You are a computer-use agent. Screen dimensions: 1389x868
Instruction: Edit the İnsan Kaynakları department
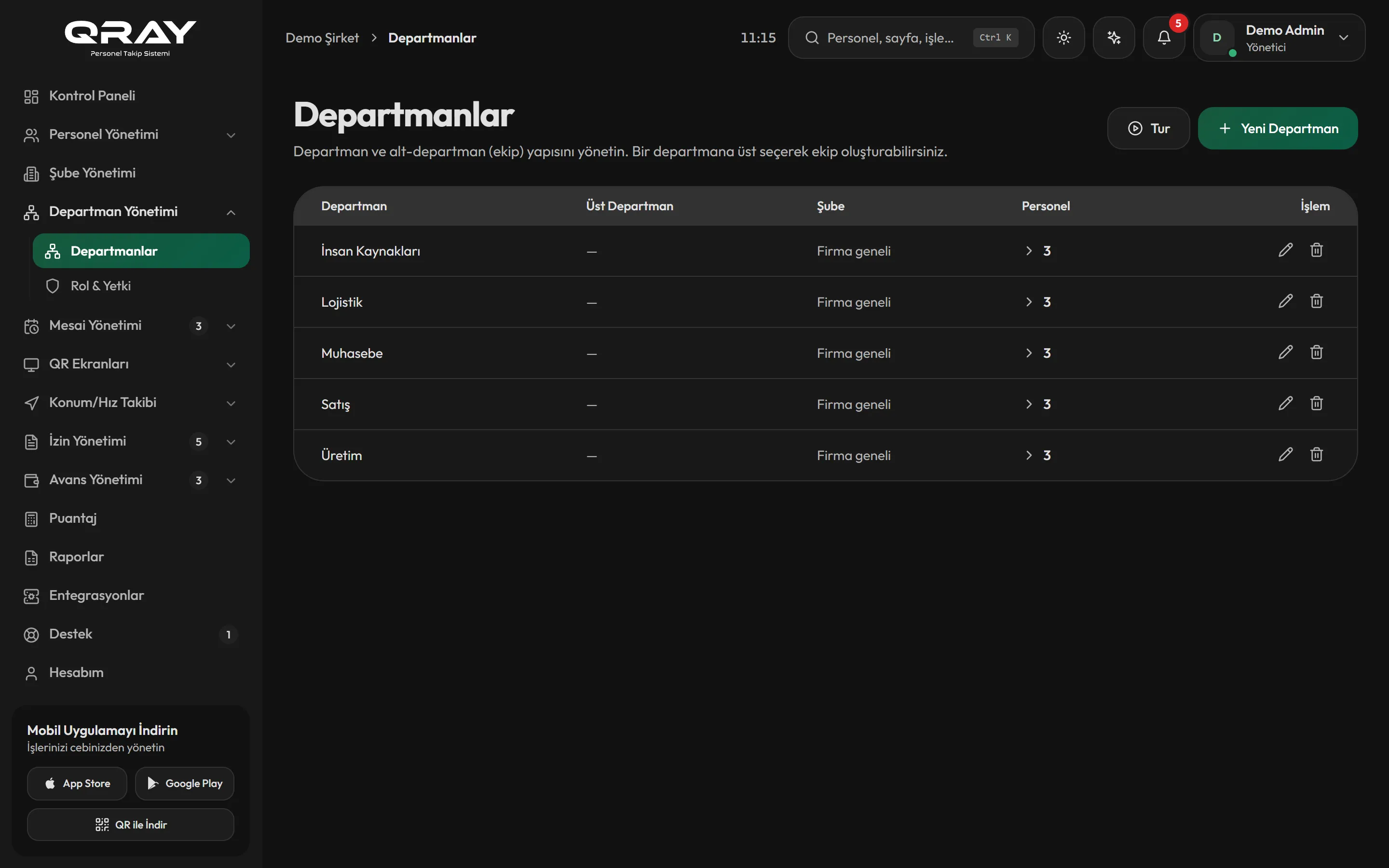[1286, 250]
